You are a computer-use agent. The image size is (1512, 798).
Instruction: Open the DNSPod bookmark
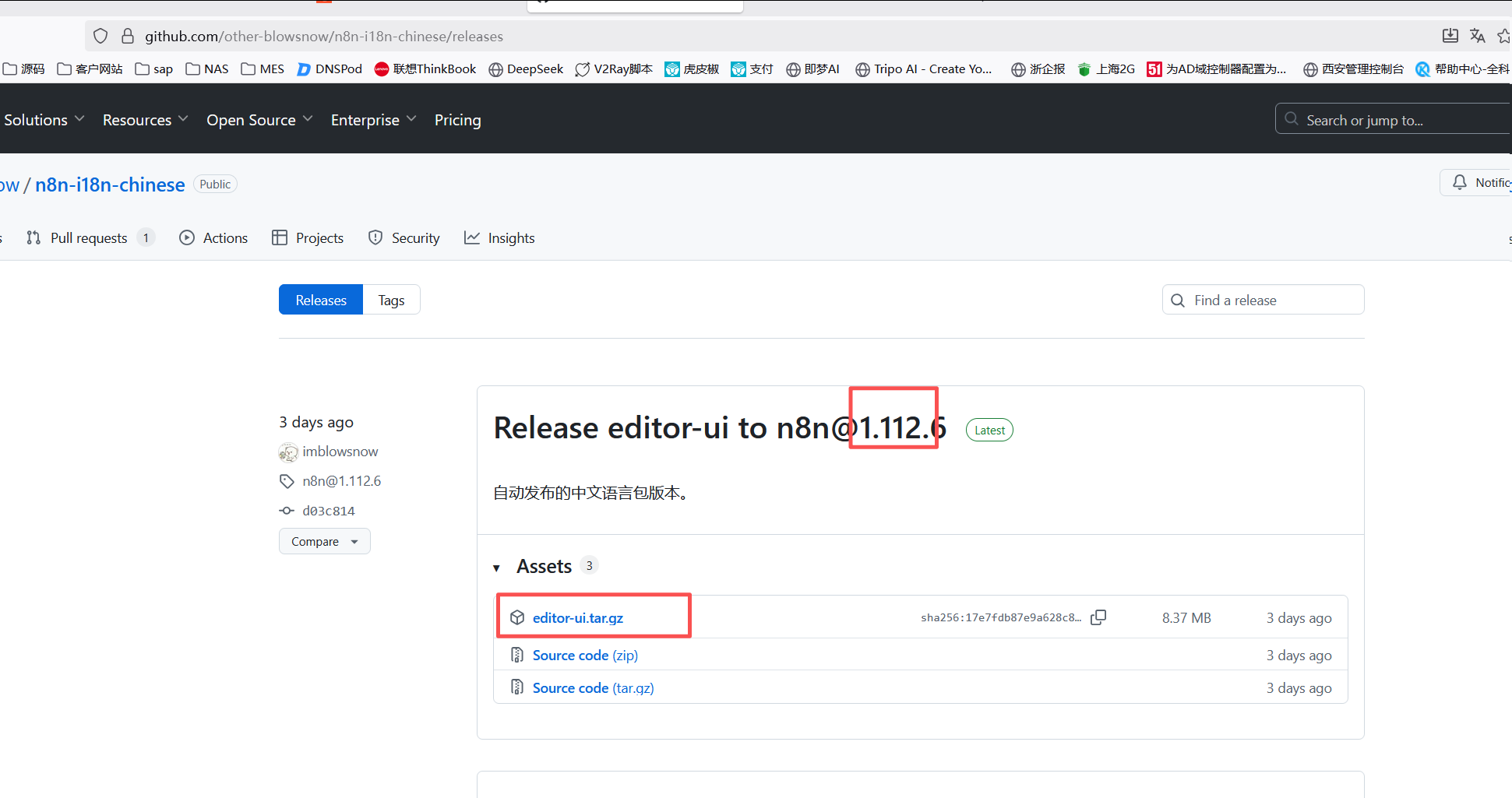330,69
